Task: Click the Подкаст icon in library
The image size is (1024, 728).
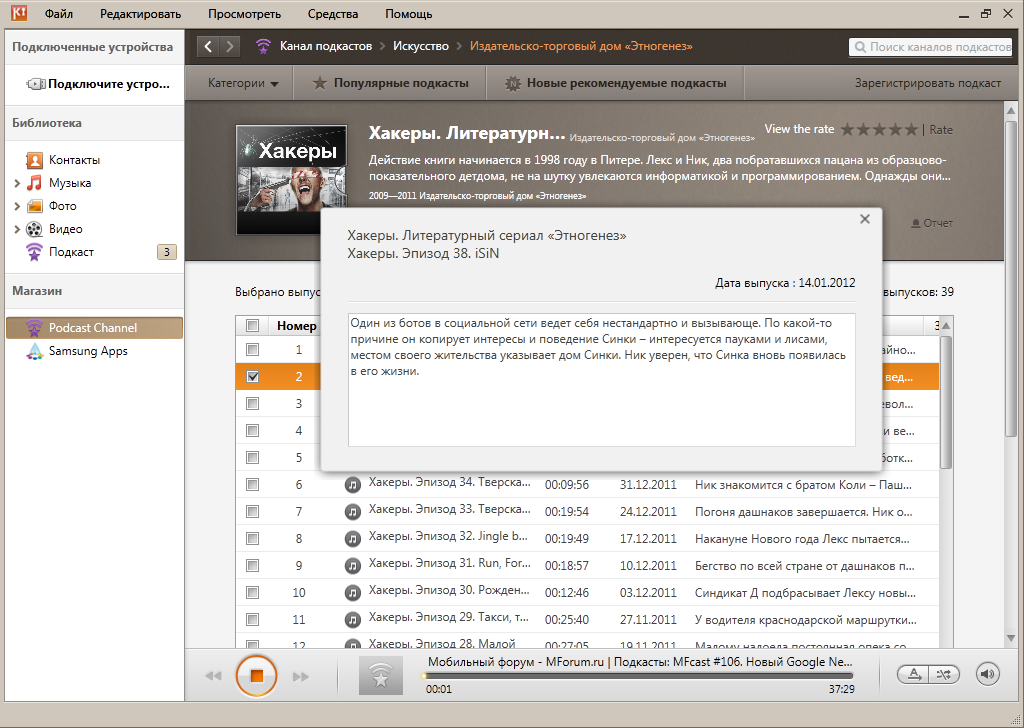Action: click(x=34, y=252)
